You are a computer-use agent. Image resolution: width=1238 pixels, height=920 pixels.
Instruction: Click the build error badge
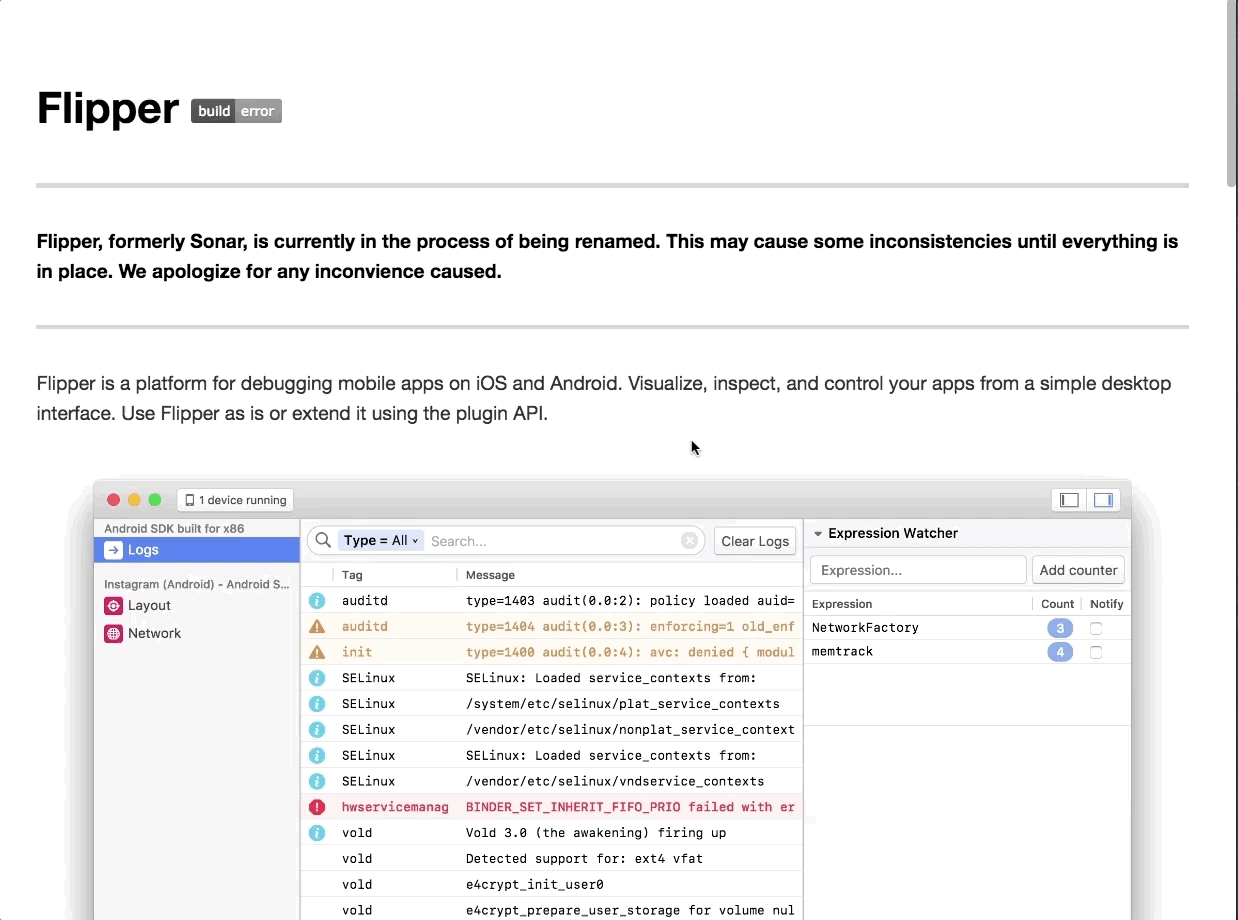236,111
